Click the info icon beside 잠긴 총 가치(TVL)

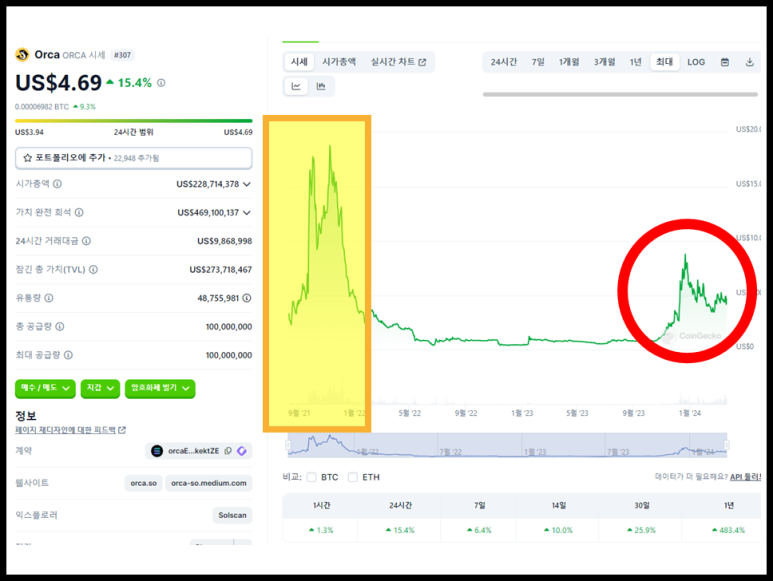93,270
